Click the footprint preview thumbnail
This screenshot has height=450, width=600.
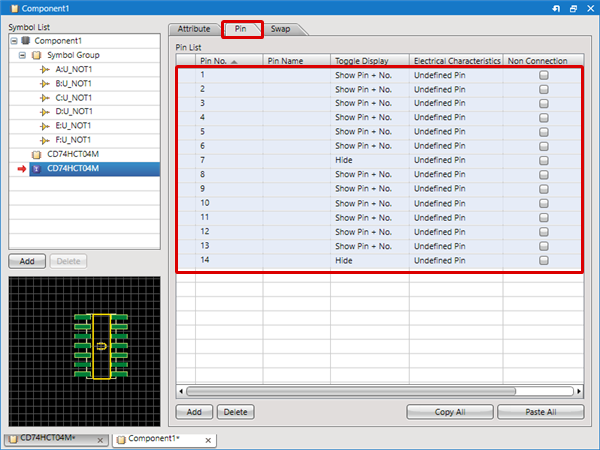[x=85, y=351]
